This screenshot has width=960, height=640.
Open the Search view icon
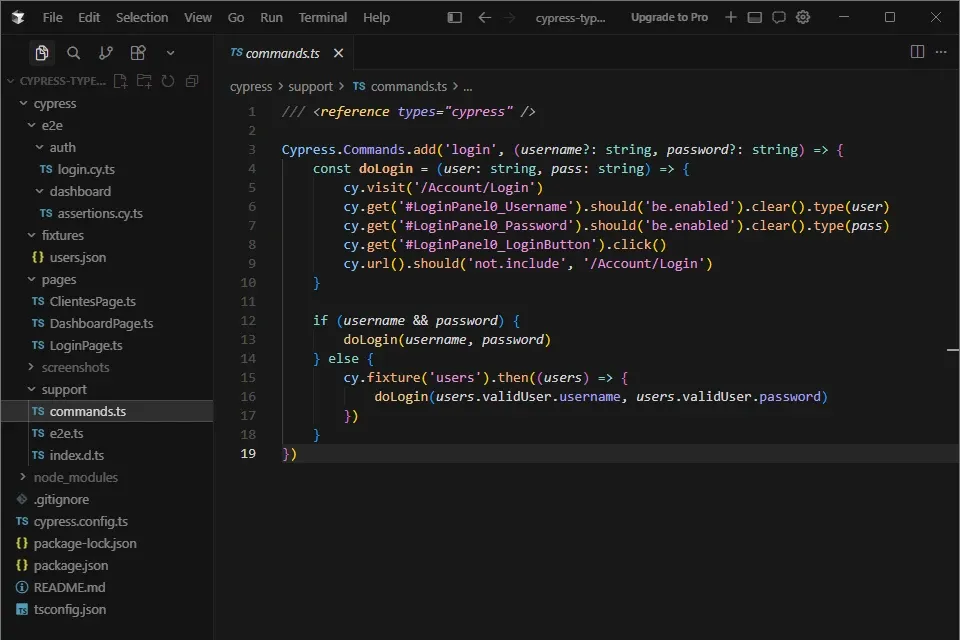point(73,53)
